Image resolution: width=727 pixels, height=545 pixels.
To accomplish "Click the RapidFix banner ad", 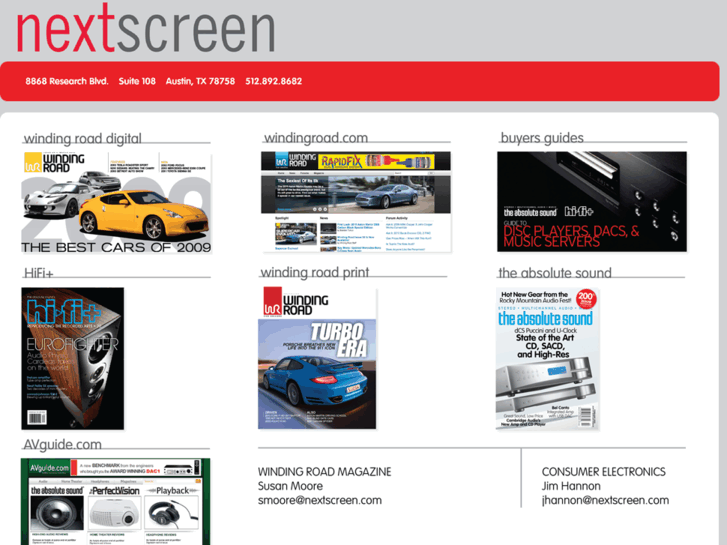I will point(376,161).
